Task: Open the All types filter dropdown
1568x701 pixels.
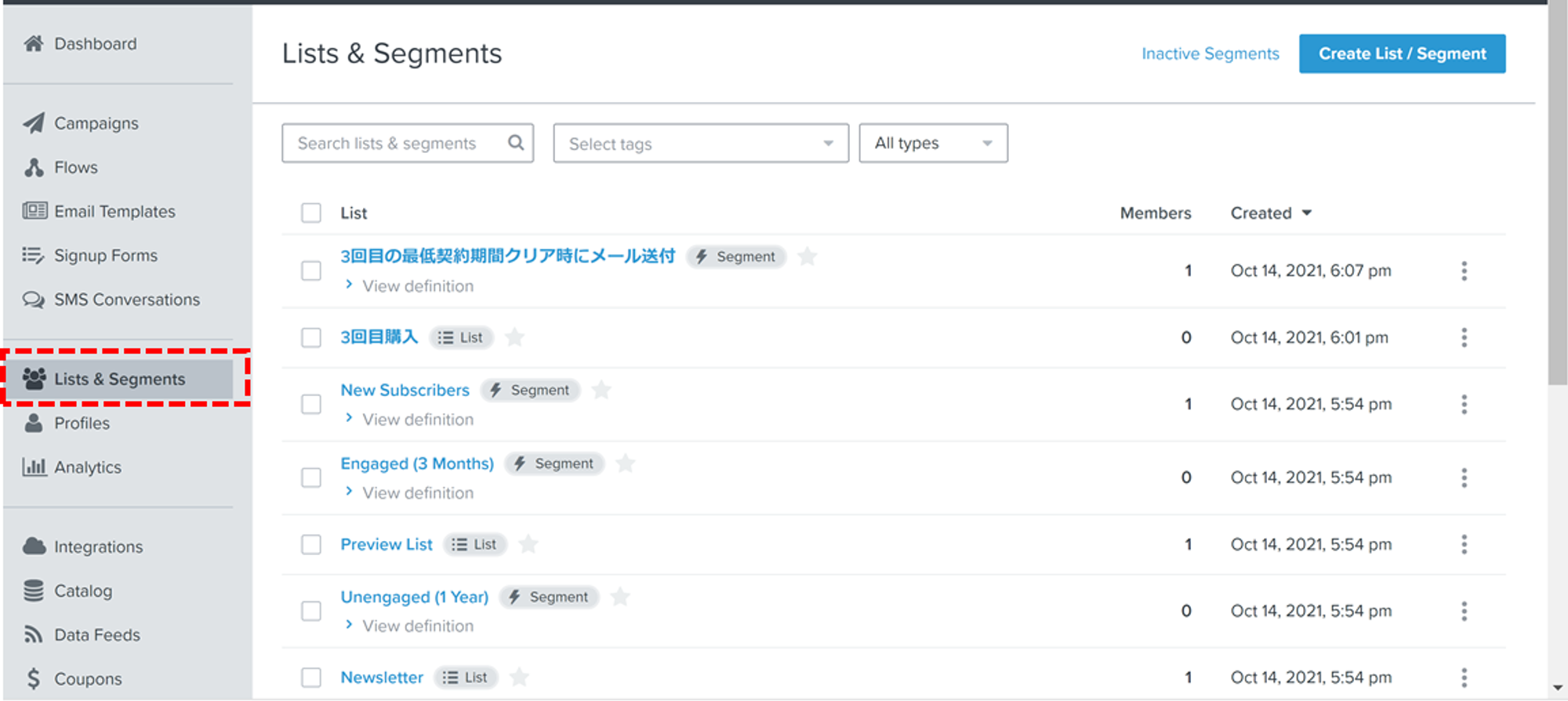Action: pos(932,143)
